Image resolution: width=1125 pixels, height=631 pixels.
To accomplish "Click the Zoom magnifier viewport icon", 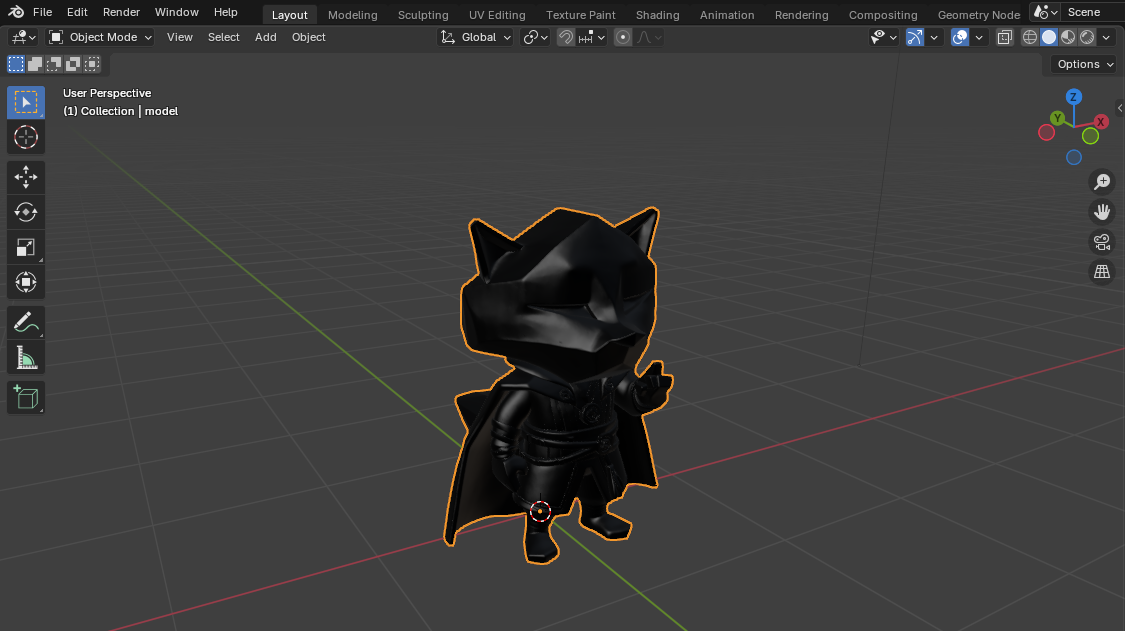I will [x=1102, y=182].
